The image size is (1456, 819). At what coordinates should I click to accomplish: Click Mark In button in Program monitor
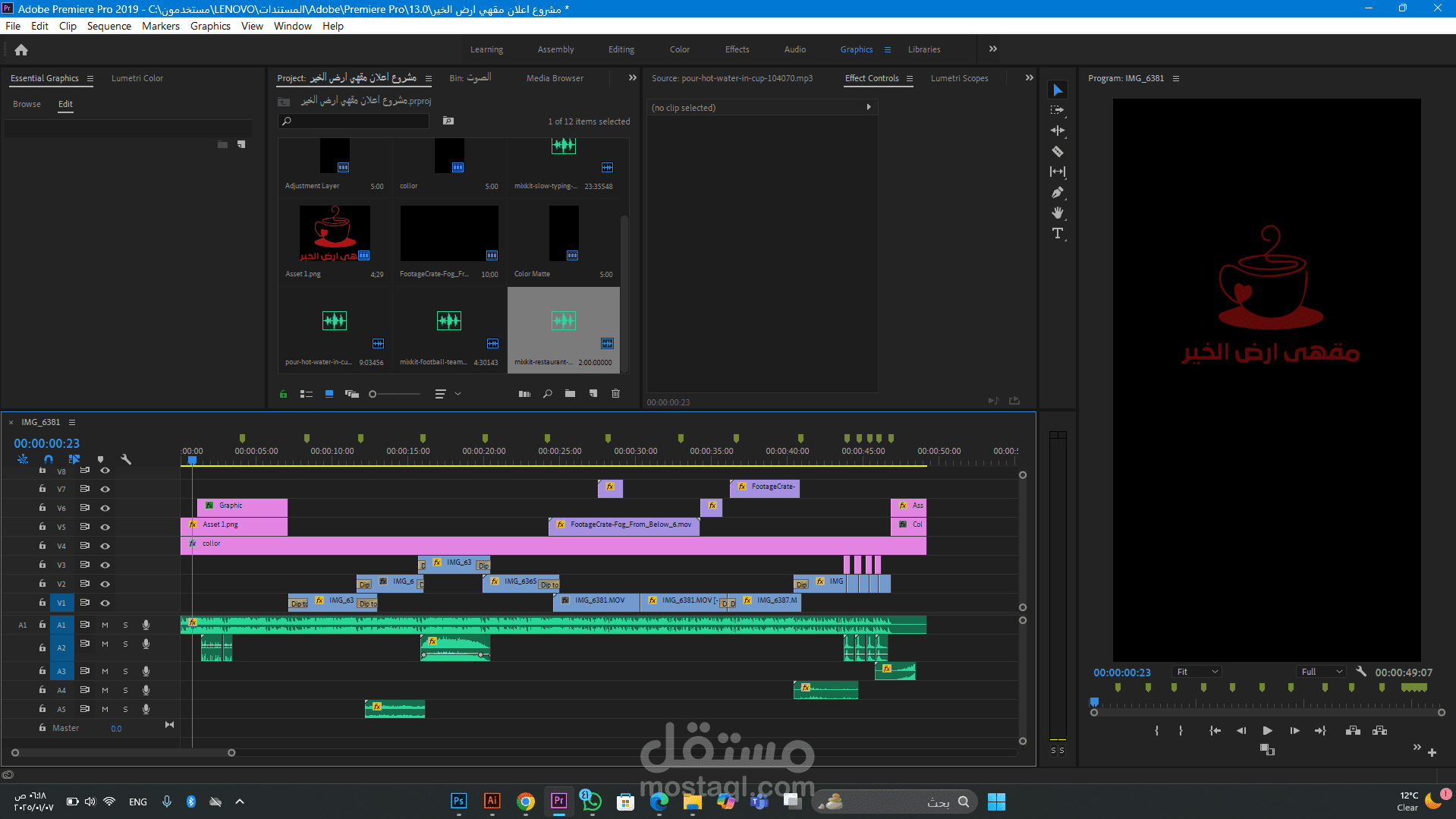pyautogui.click(x=1156, y=731)
